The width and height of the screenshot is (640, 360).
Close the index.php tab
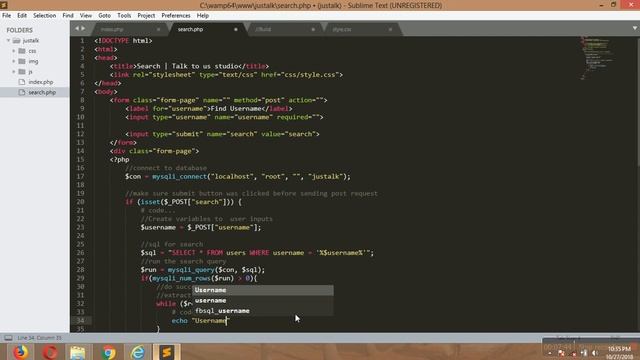point(158,29)
